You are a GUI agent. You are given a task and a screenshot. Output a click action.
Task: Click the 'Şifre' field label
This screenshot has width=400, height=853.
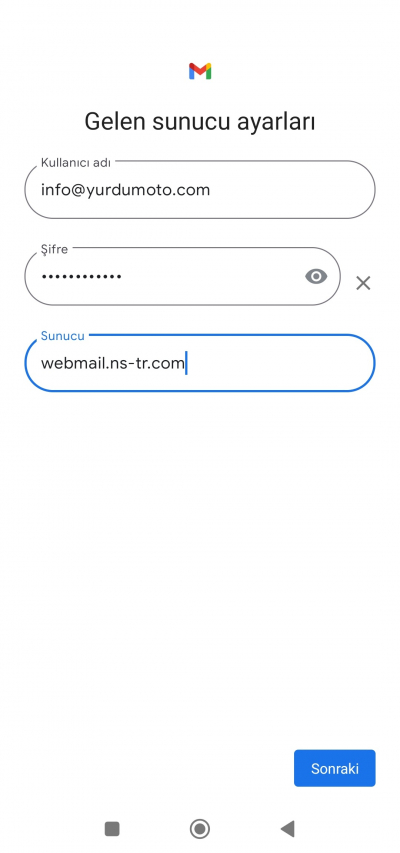pyautogui.click(x=54, y=249)
